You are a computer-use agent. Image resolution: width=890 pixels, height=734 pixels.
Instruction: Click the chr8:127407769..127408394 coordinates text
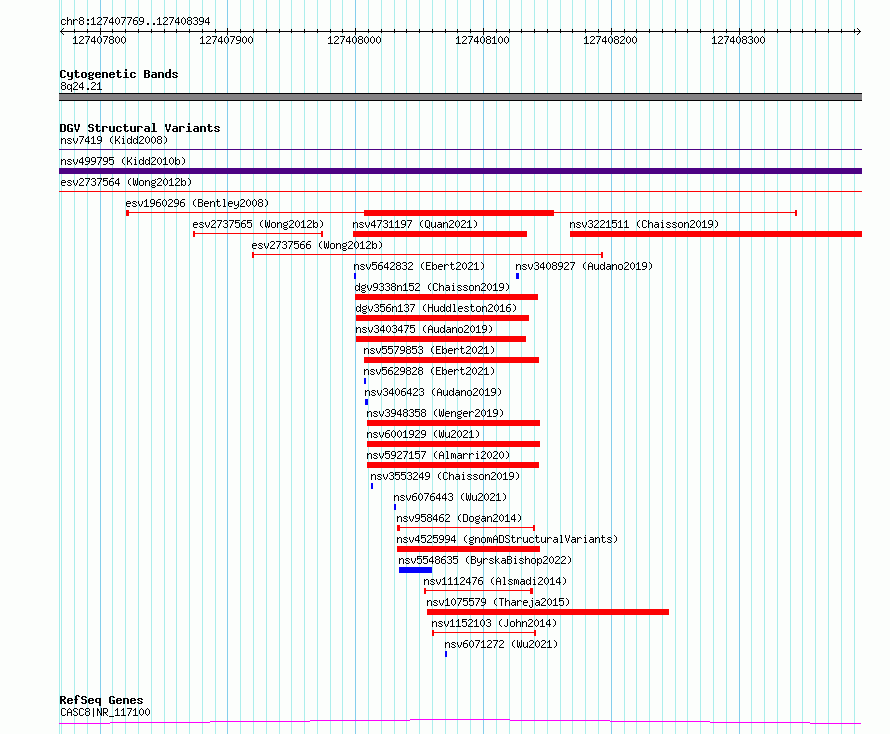135,22
